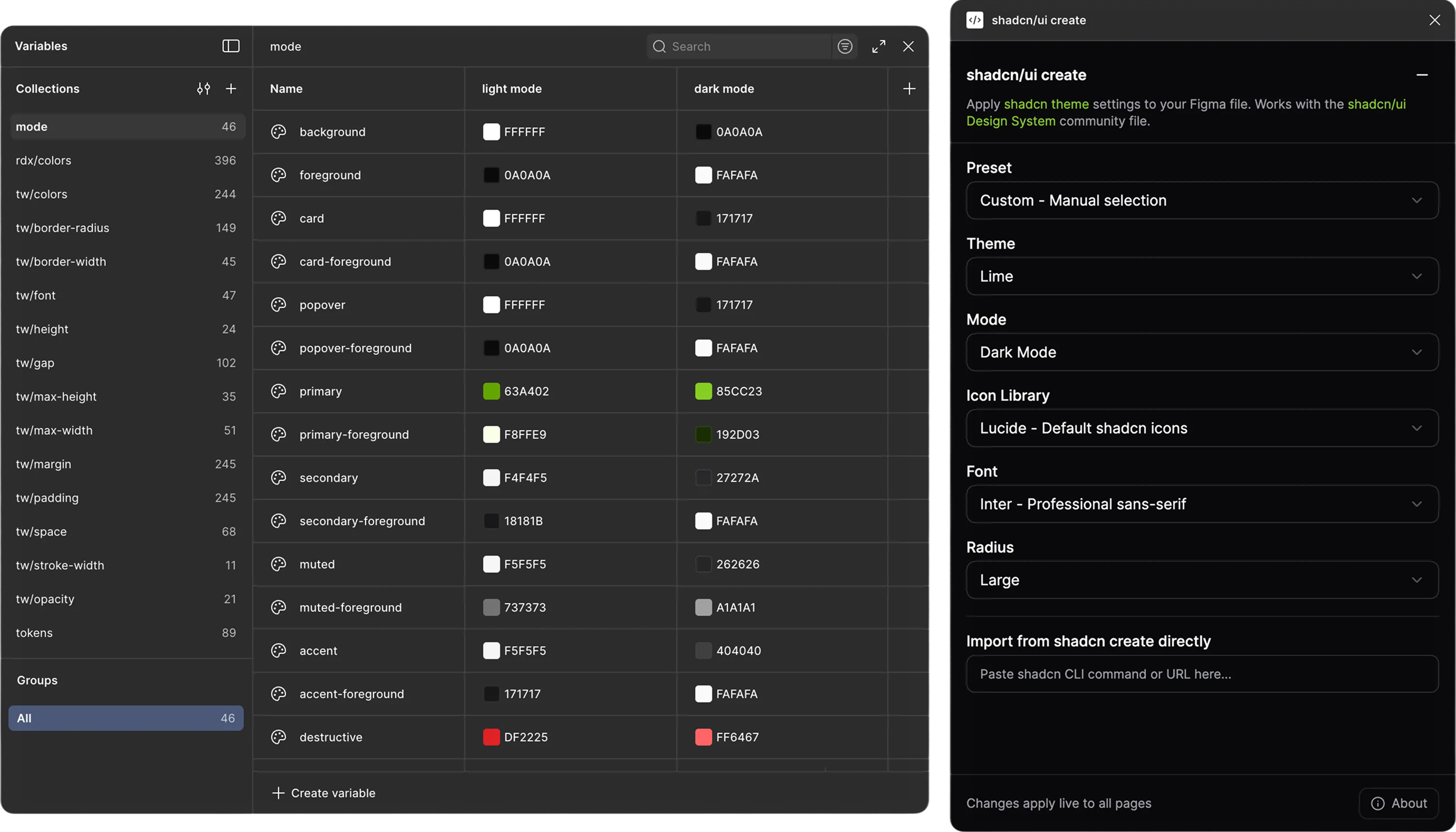Focus the paste shadcn CLI command field
The image size is (1456, 832).
(x=1202, y=674)
